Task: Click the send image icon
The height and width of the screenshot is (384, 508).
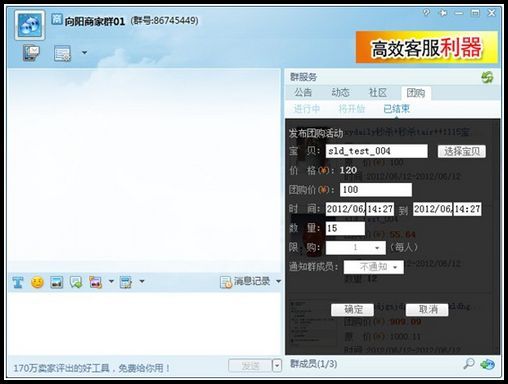Action: click(57, 282)
